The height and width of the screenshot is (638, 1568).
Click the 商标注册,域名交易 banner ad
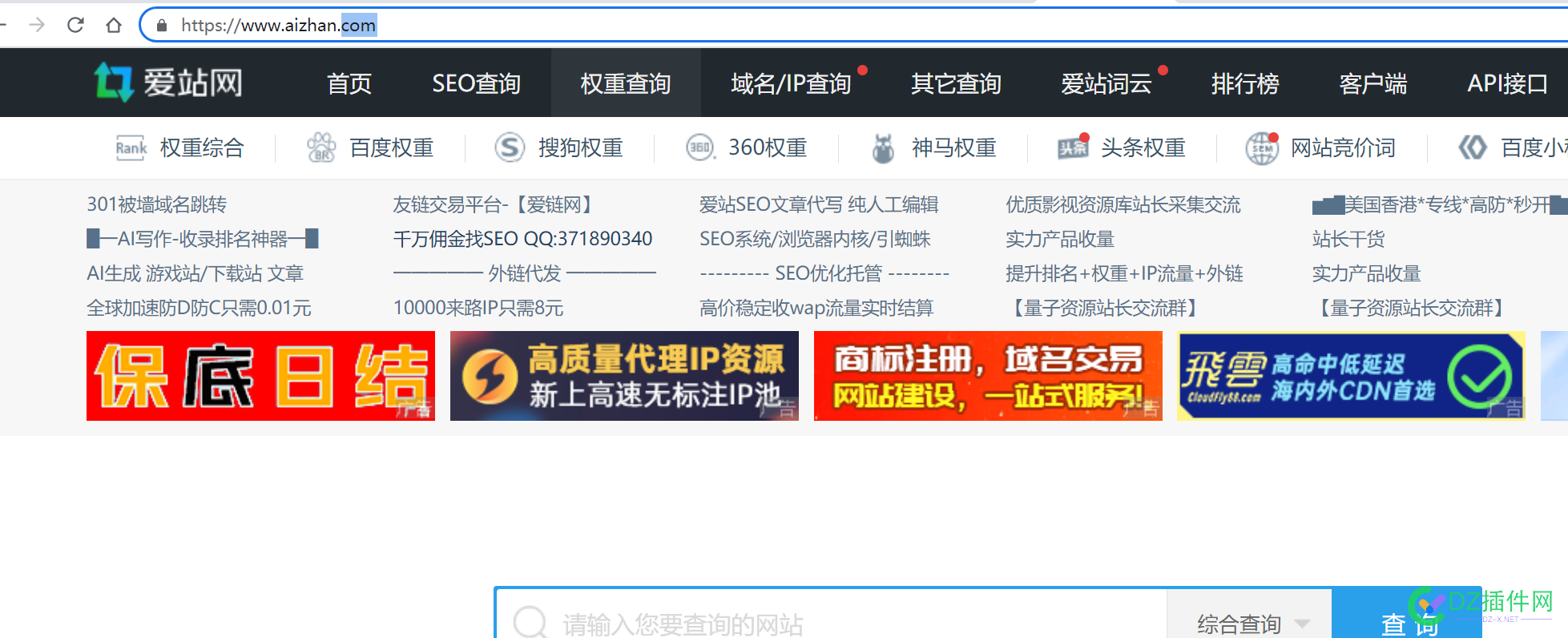click(x=988, y=376)
